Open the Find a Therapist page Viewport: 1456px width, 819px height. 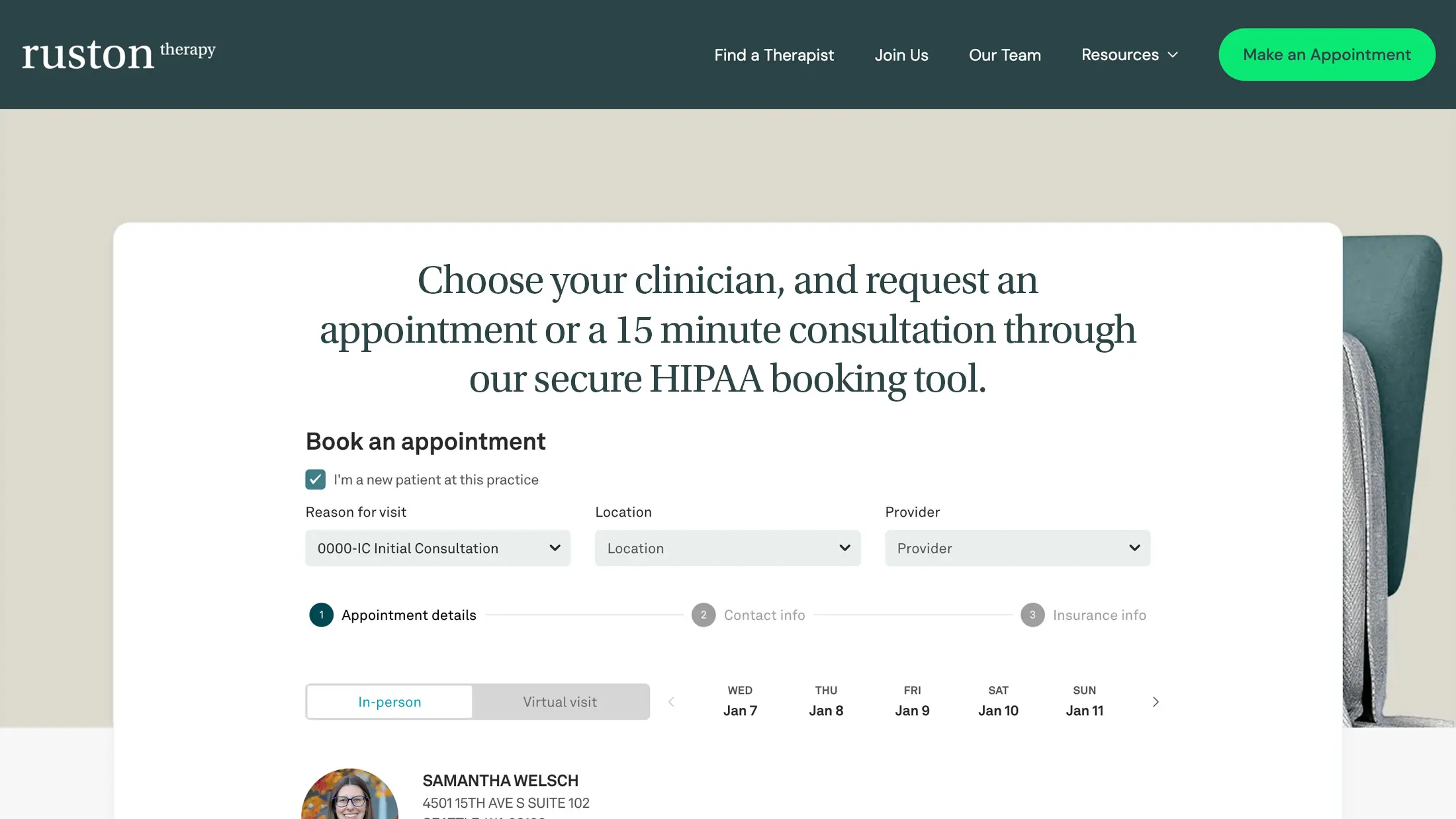(x=774, y=55)
